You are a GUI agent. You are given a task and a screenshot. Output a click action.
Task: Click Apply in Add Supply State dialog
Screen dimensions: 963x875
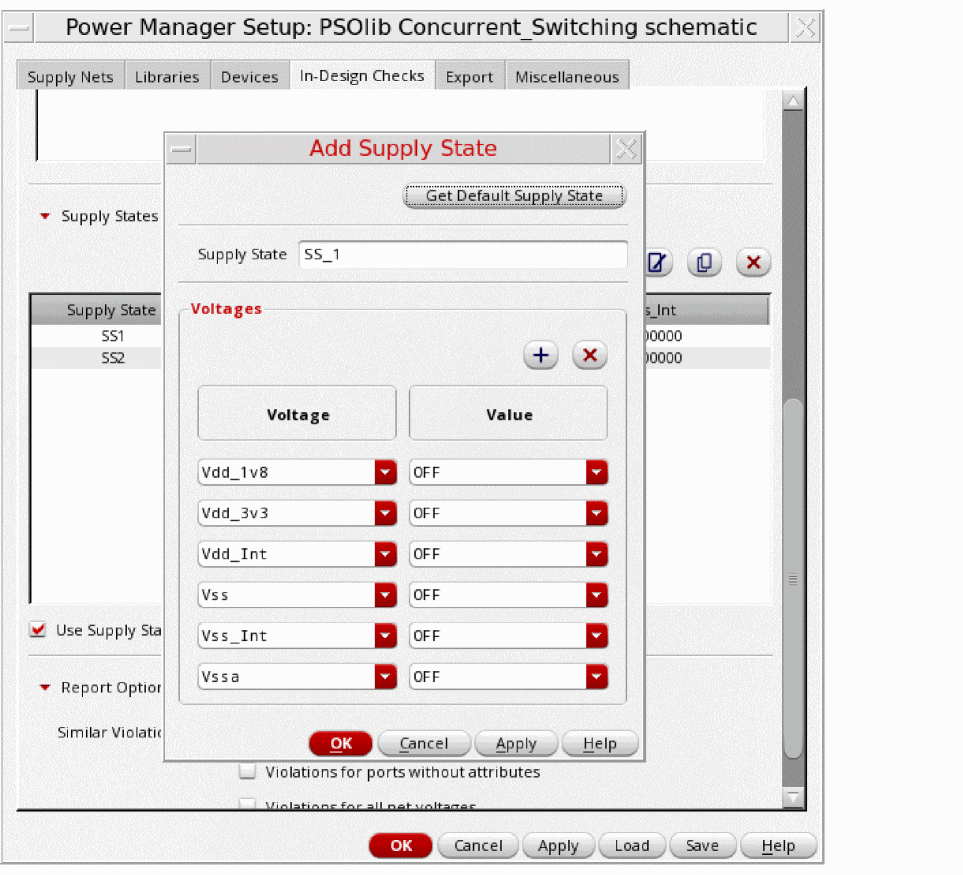click(x=516, y=744)
